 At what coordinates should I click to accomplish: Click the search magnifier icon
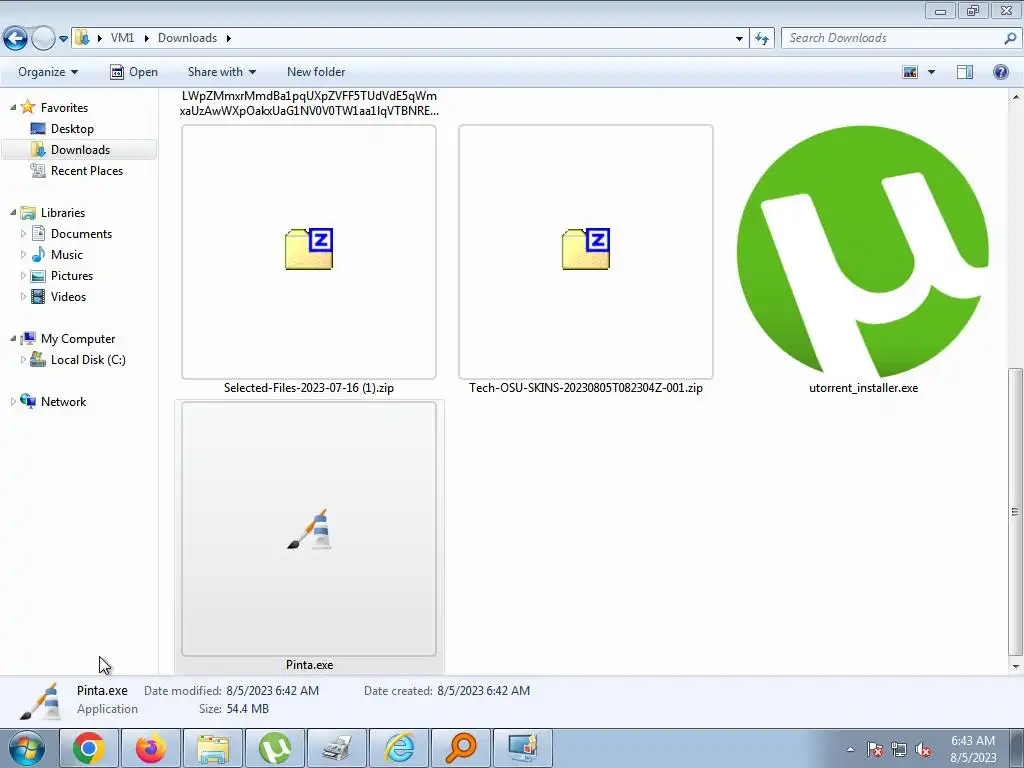(x=1010, y=38)
